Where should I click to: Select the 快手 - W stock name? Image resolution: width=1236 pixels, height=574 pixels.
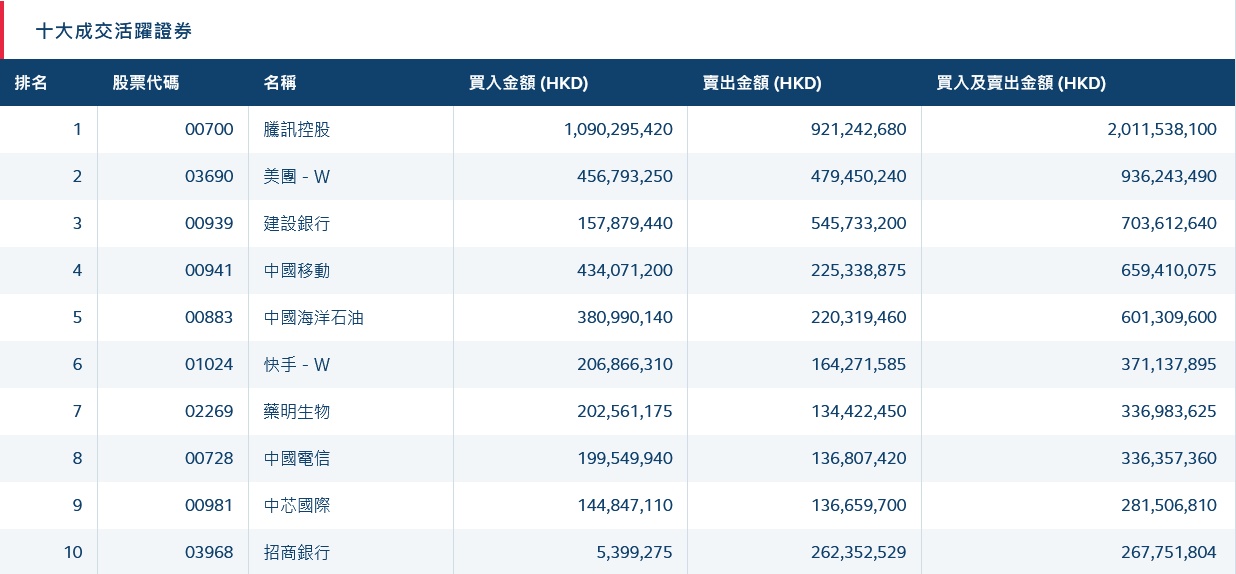297,364
